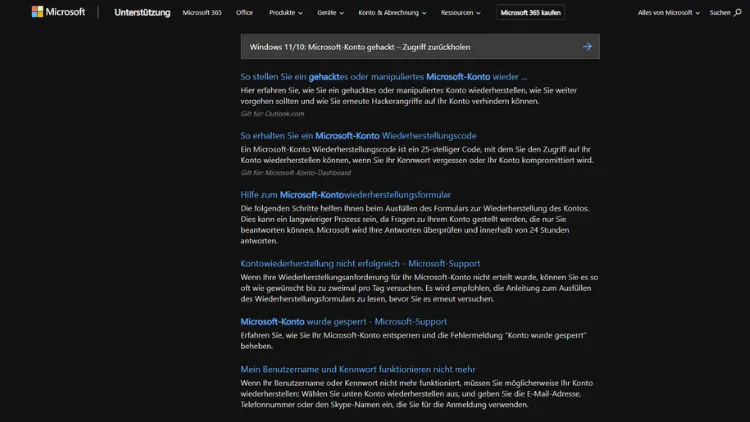Viewport: 750px width, 422px height.
Task: Expand the Konto & Abrechnung dropdown
Action: [x=392, y=12]
